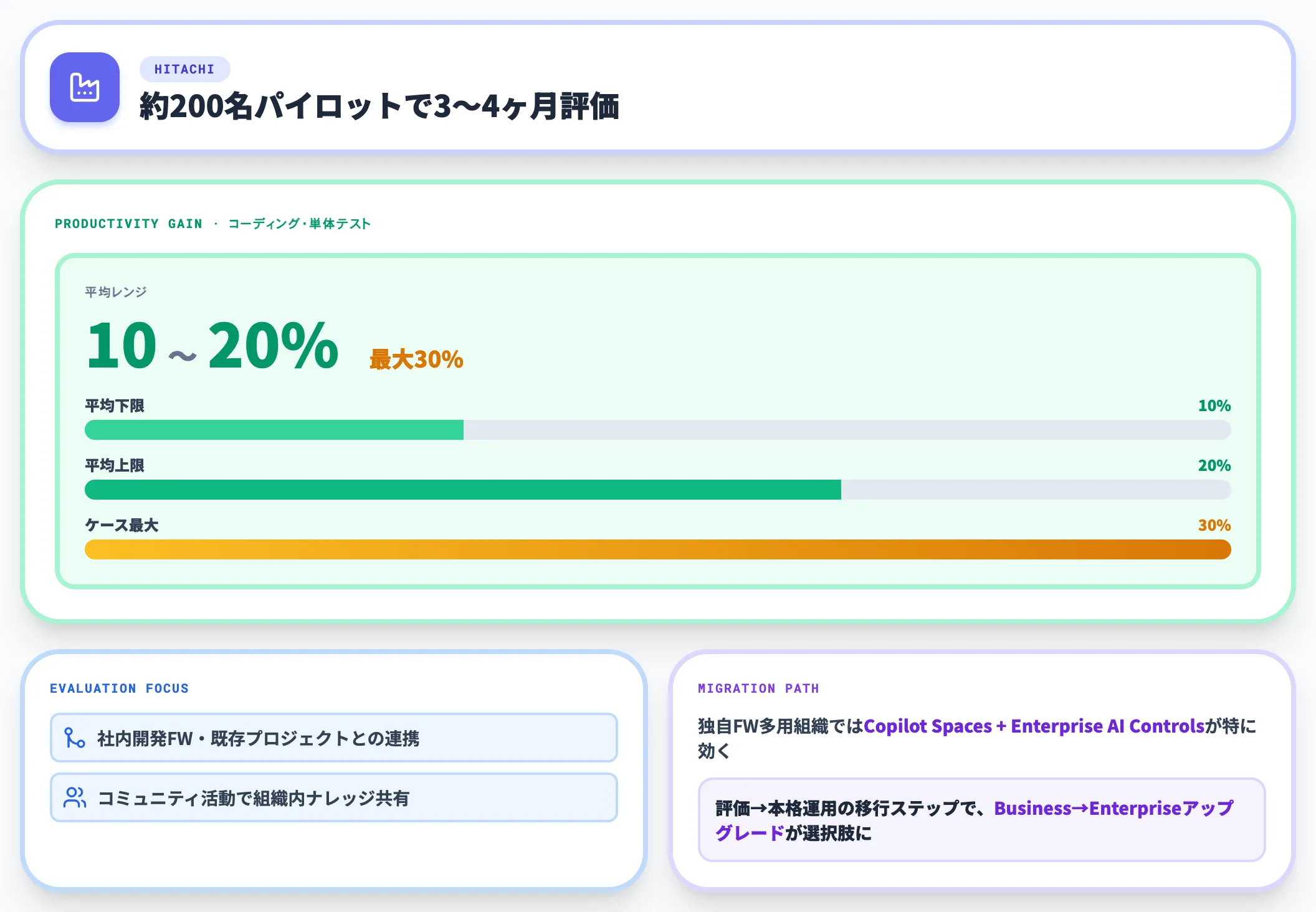Click the factory icon beside the title
This screenshot has height=912, width=1316.
tap(85, 87)
